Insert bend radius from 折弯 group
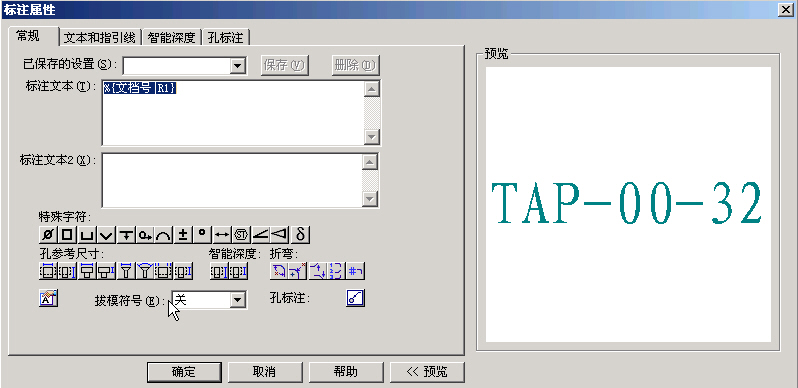Screen dimensions: 798x388 click(279, 271)
